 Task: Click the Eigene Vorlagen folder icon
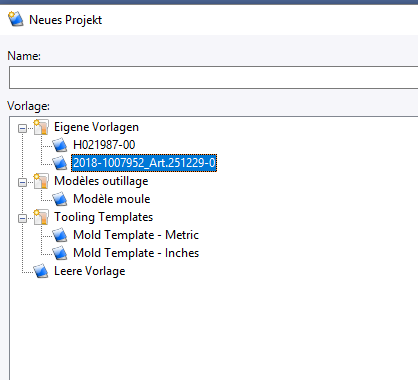[x=41, y=127]
